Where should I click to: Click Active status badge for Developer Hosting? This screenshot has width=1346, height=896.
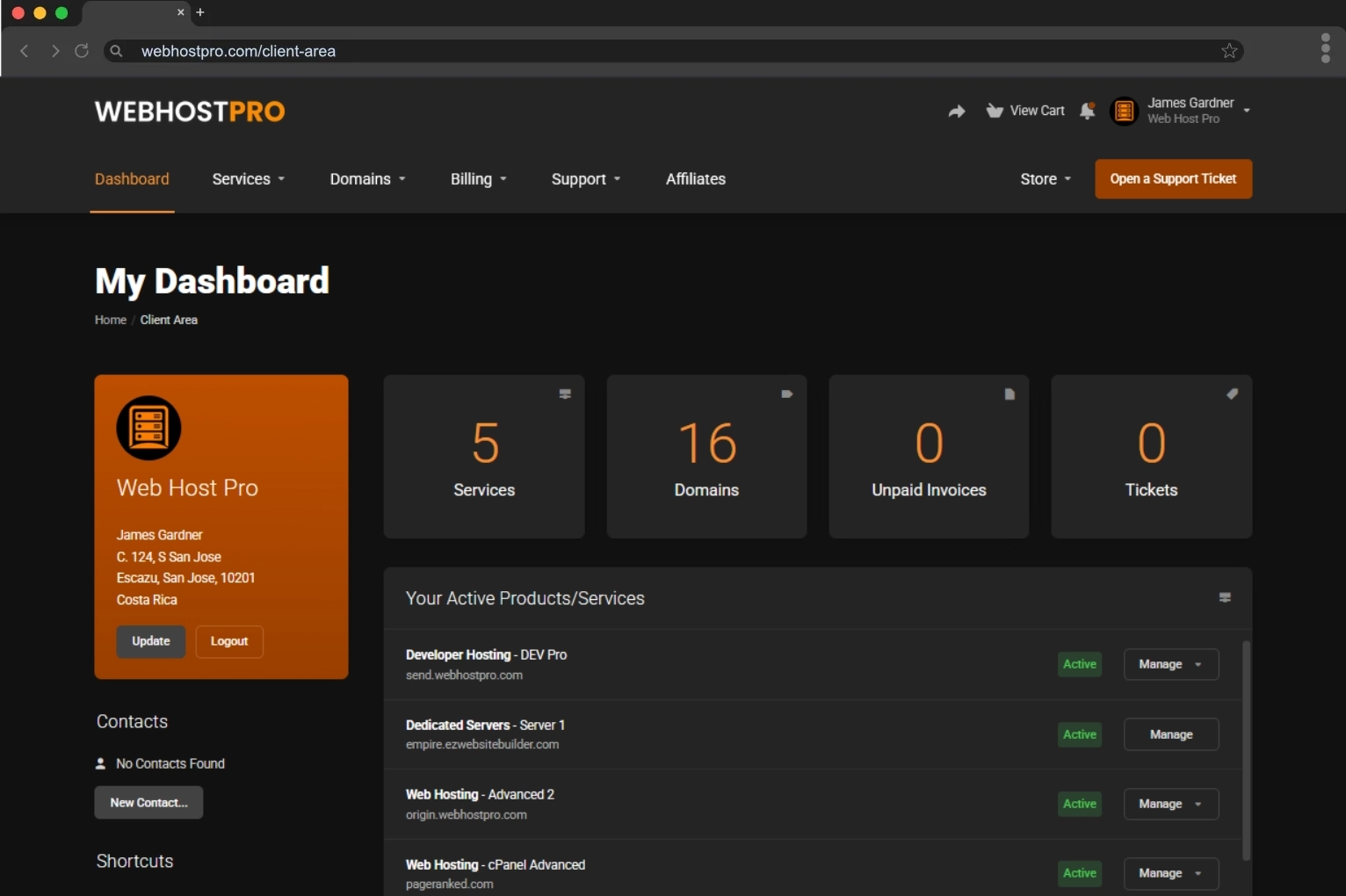click(x=1080, y=664)
